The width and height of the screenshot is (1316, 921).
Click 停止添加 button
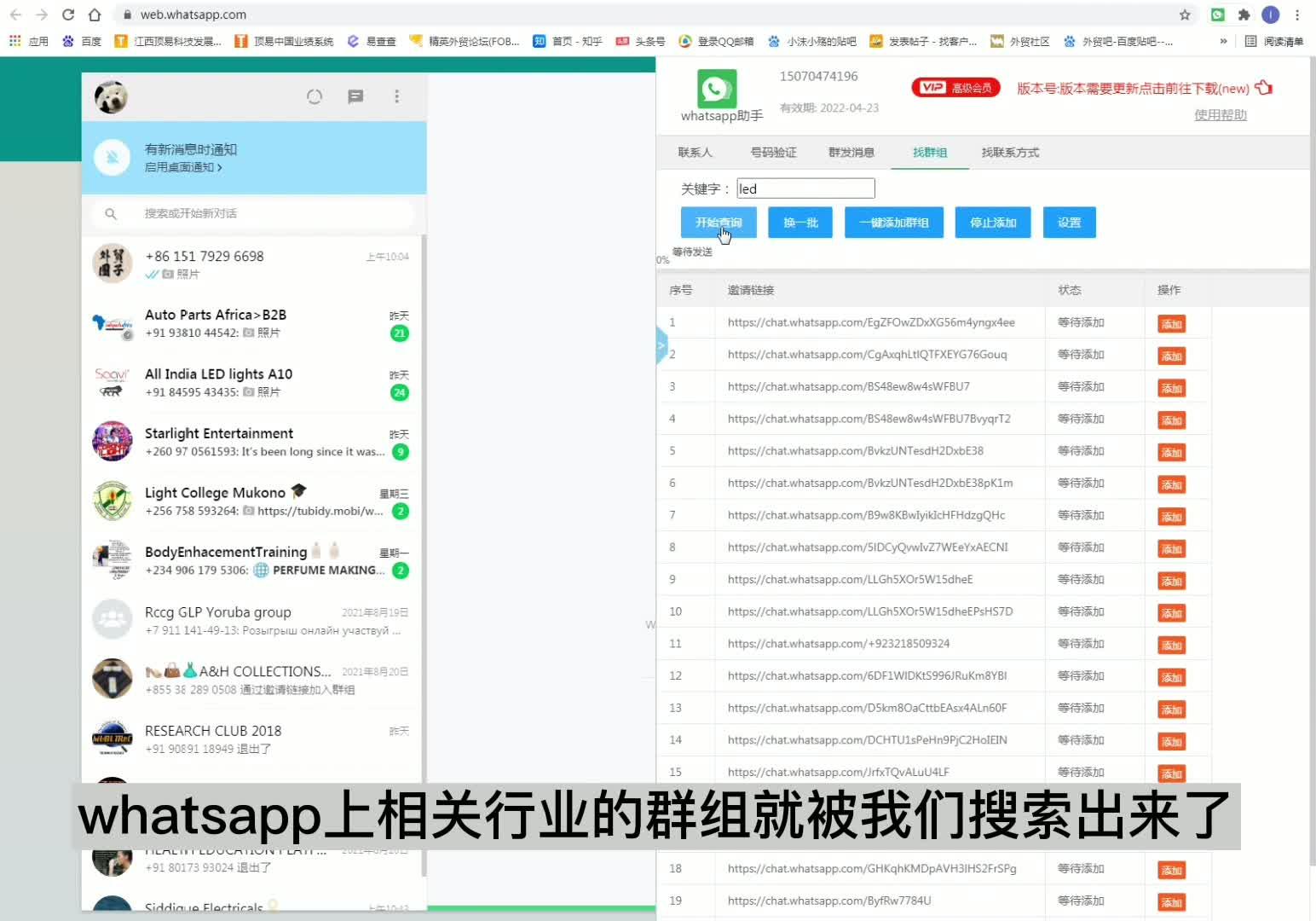[993, 223]
